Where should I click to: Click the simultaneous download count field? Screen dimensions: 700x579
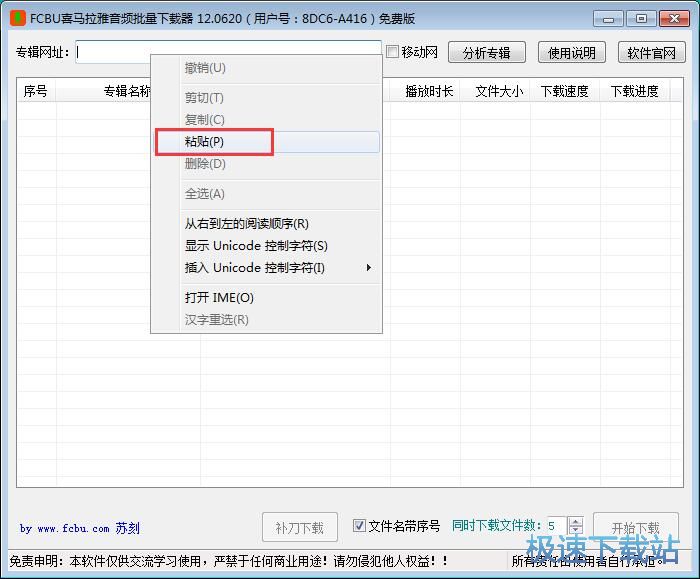557,526
